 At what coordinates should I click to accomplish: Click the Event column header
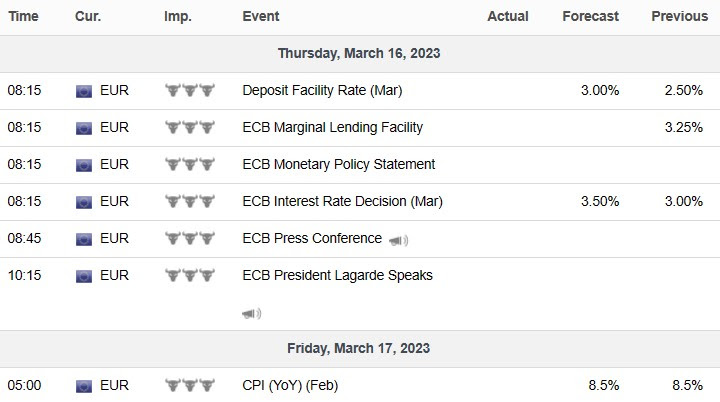pyautogui.click(x=261, y=16)
